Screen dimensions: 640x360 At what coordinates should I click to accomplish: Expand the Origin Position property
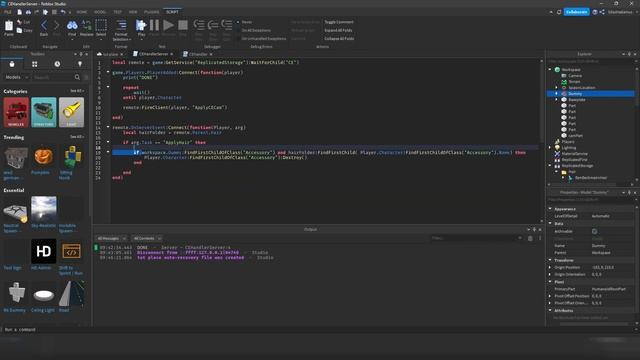[x=550, y=267]
